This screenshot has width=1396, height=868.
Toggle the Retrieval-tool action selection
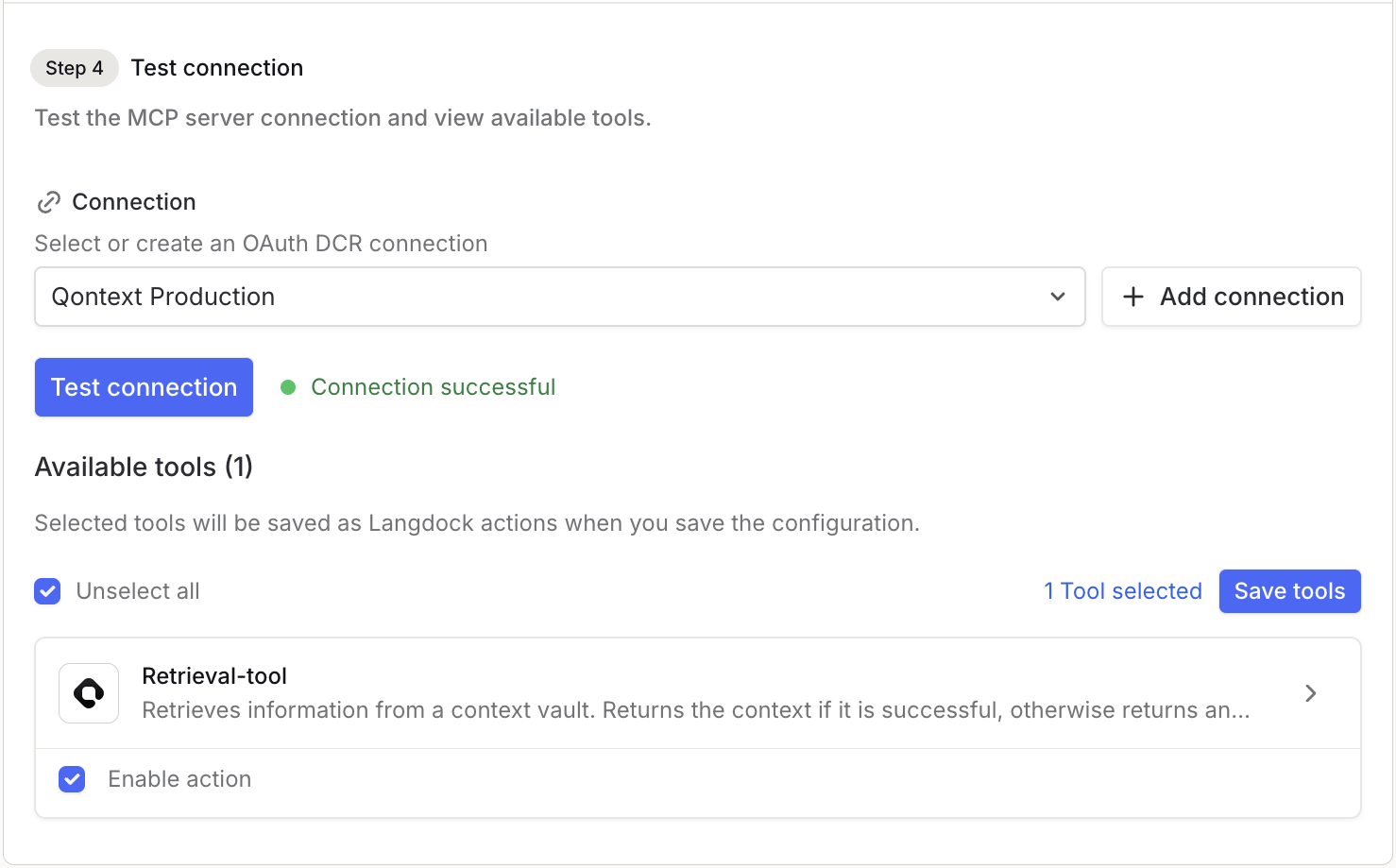coord(72,779)
